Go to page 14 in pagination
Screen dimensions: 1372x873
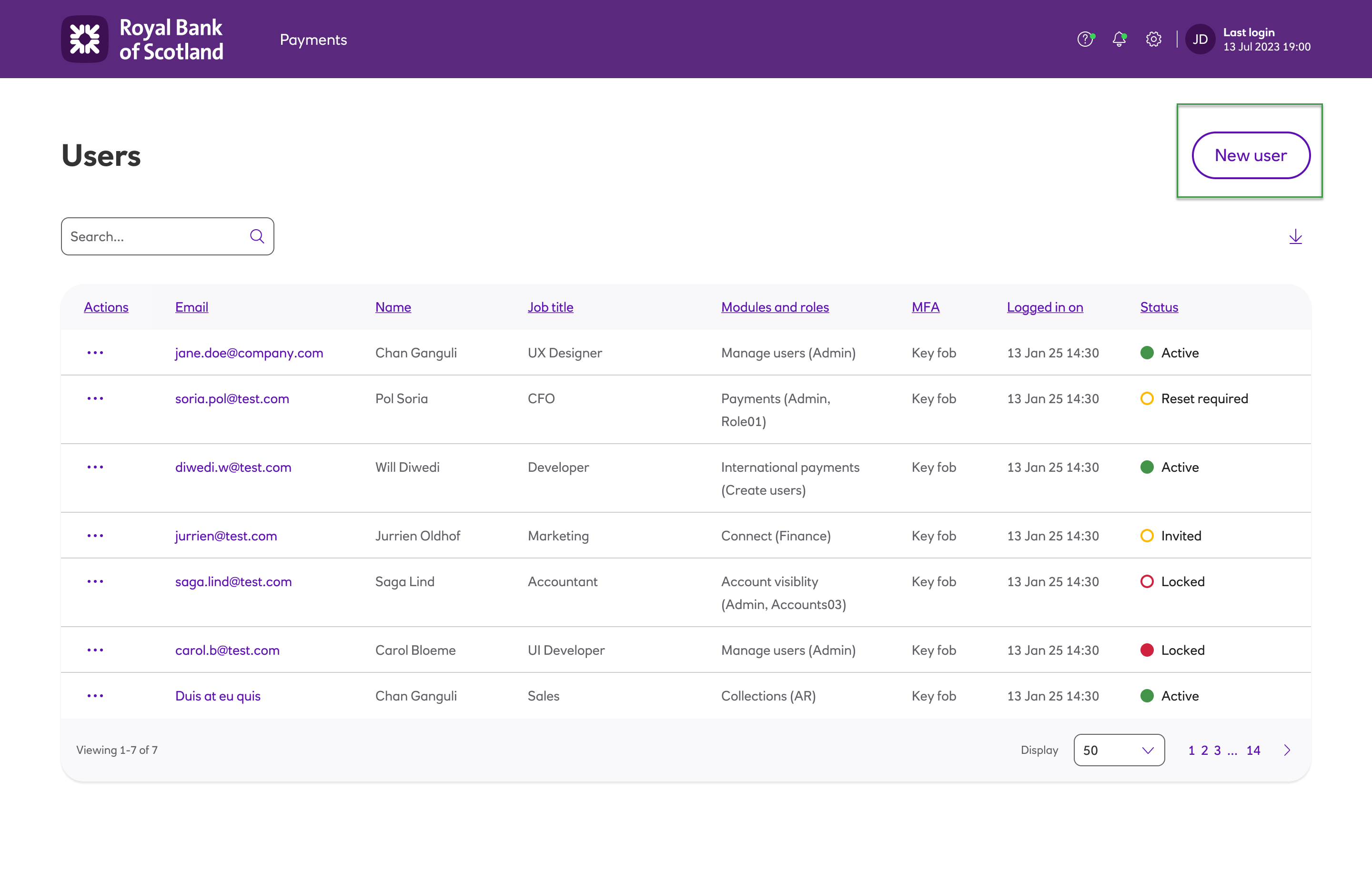[x=1253, y=750]
